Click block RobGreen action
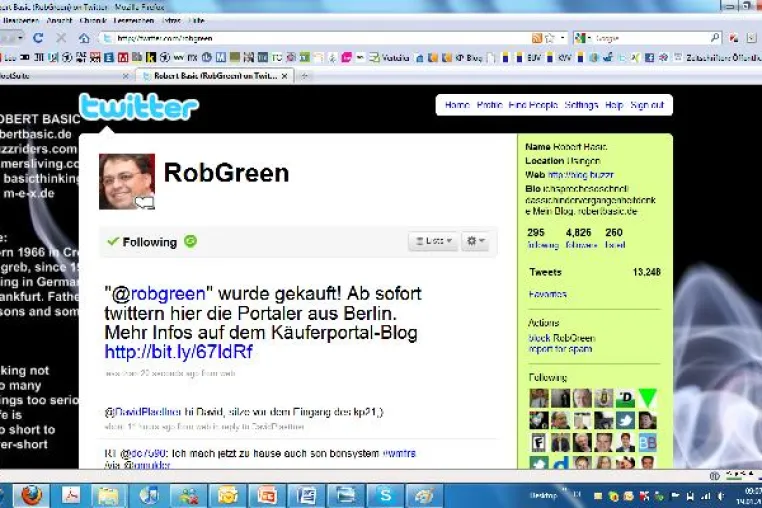 click(562, 338)
